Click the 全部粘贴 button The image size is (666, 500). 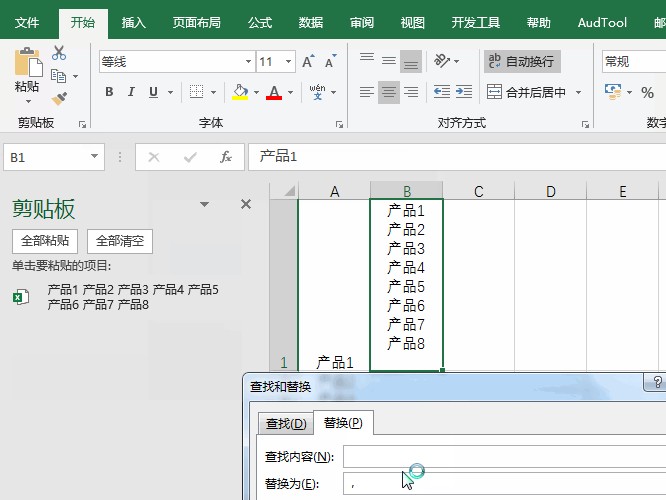(45, 241)
